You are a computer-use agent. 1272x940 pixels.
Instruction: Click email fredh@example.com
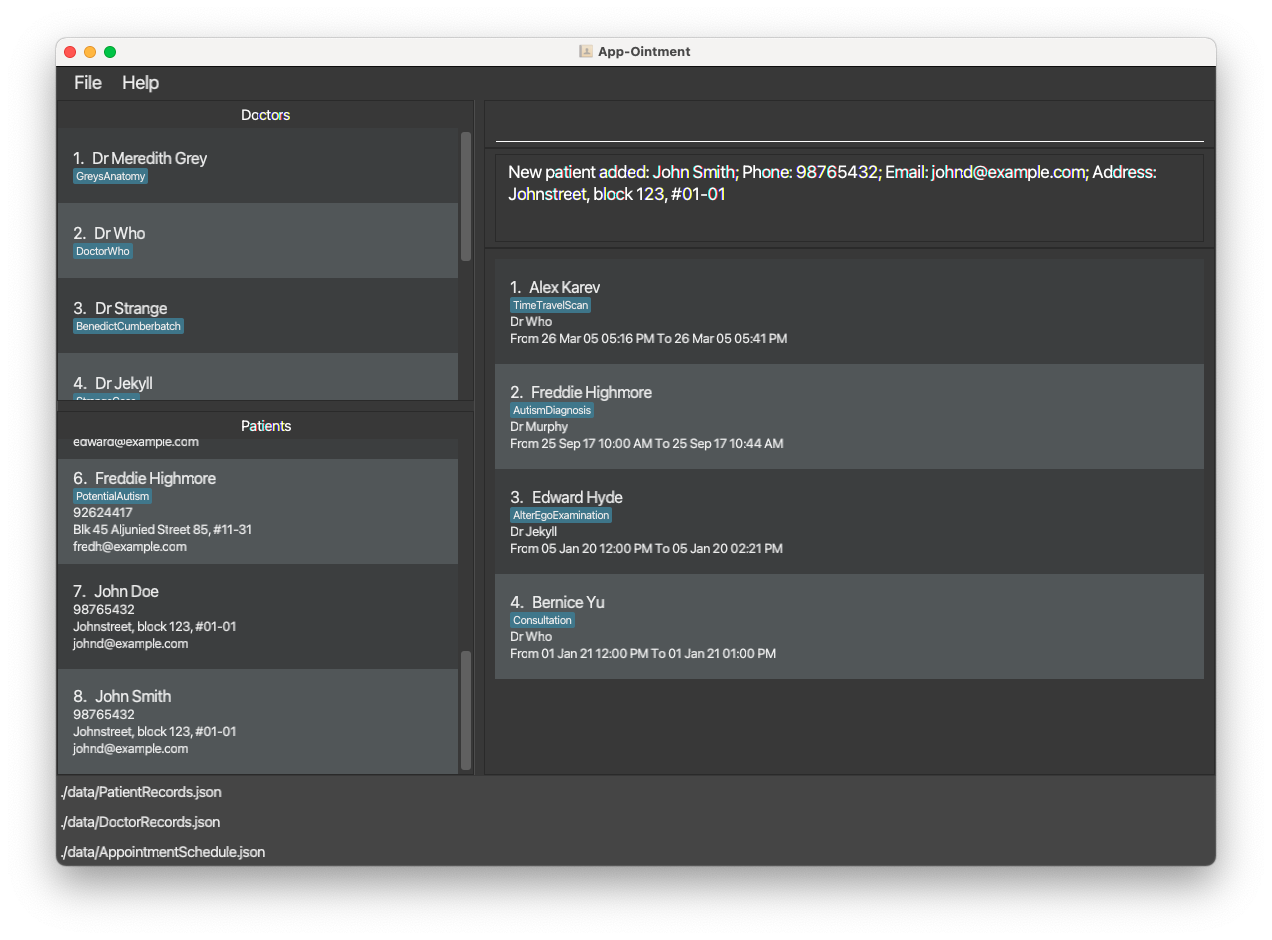[130, 547]
